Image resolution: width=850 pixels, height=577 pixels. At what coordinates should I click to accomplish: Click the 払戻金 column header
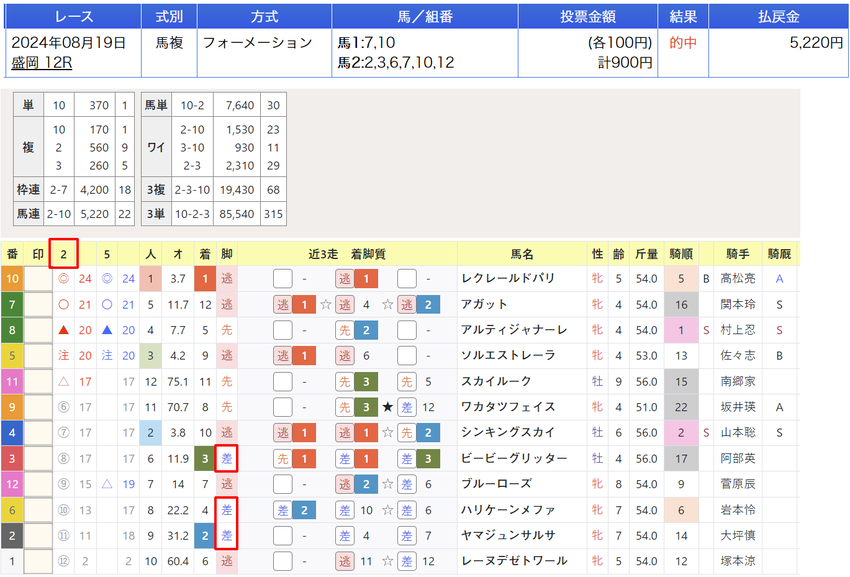point(778,16)
